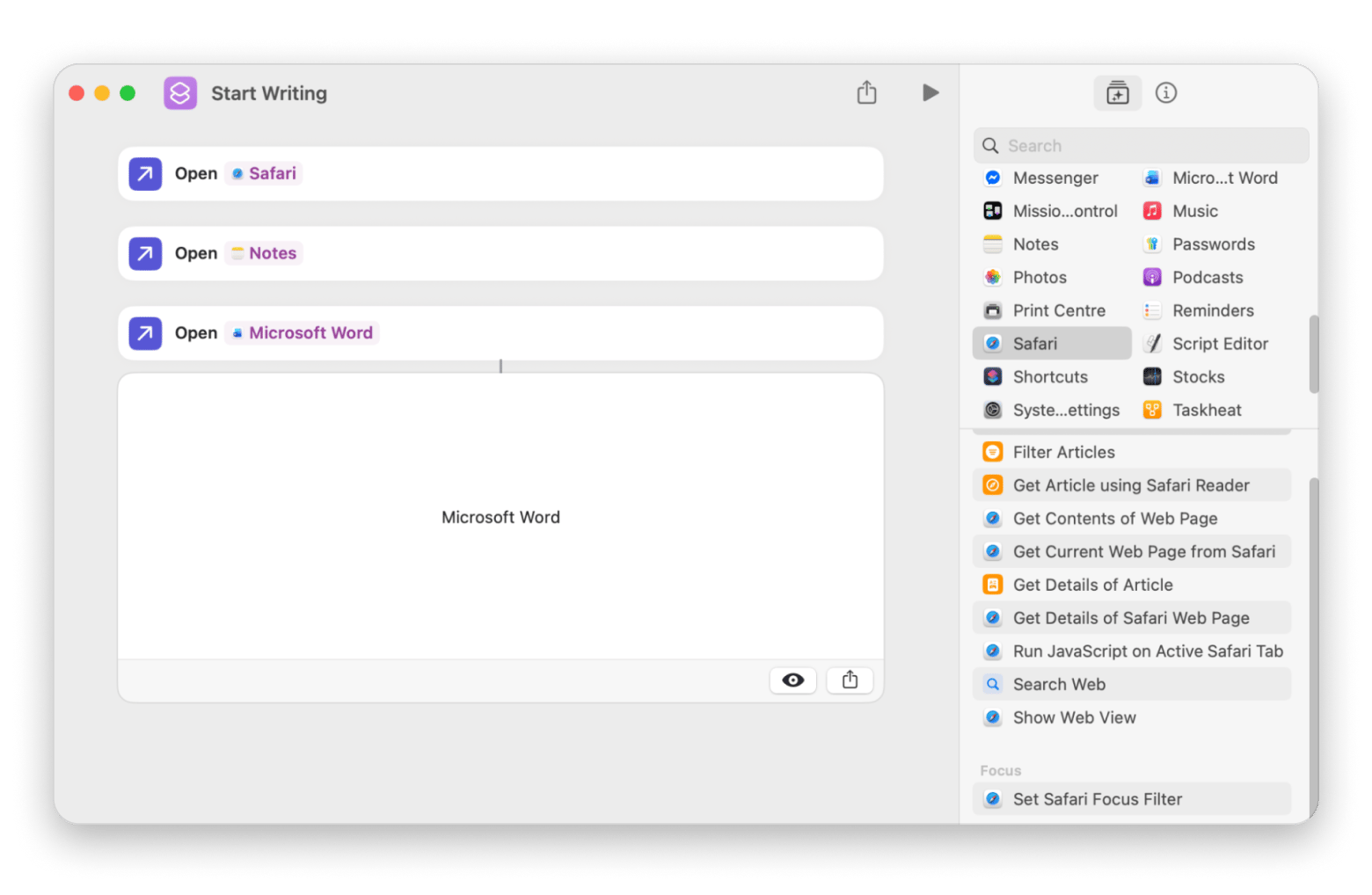Screen dimensions: 1372x895
Task: Open the shortcut details info panel
Action: point(1166,92)
